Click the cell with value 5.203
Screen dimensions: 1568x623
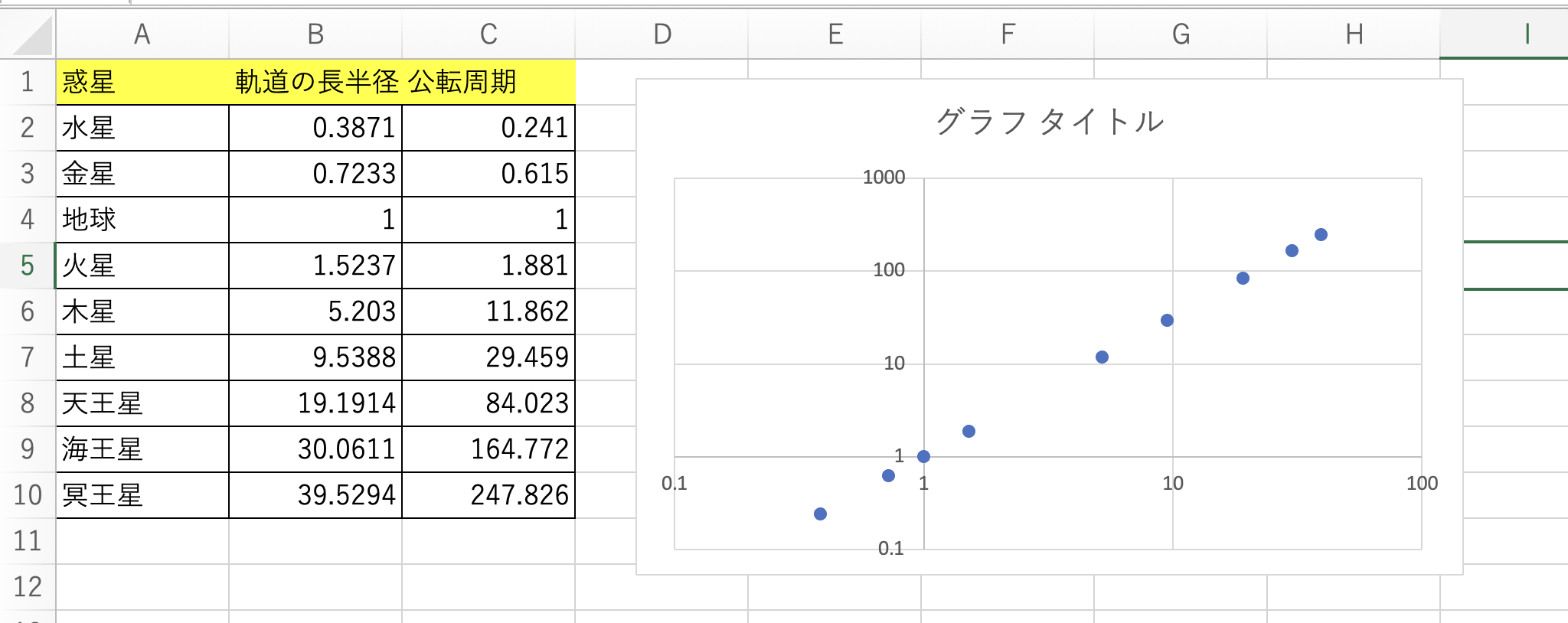315,311
